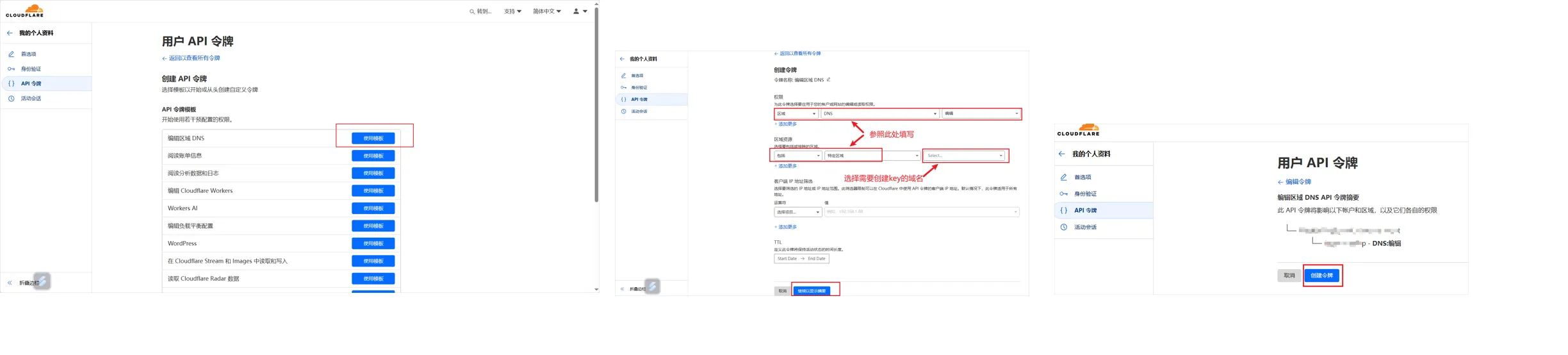This screenshot has height=355, width=1568.
Task: Click back arrow beside 我的个人资料 in token summary screenshot
Action: [1062, 154]
